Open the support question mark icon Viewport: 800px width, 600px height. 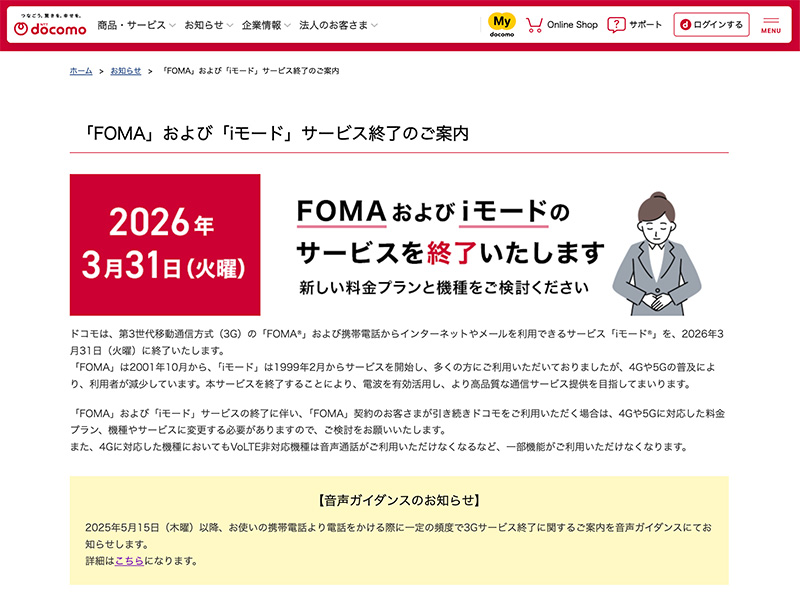click(x=616, y=24)
